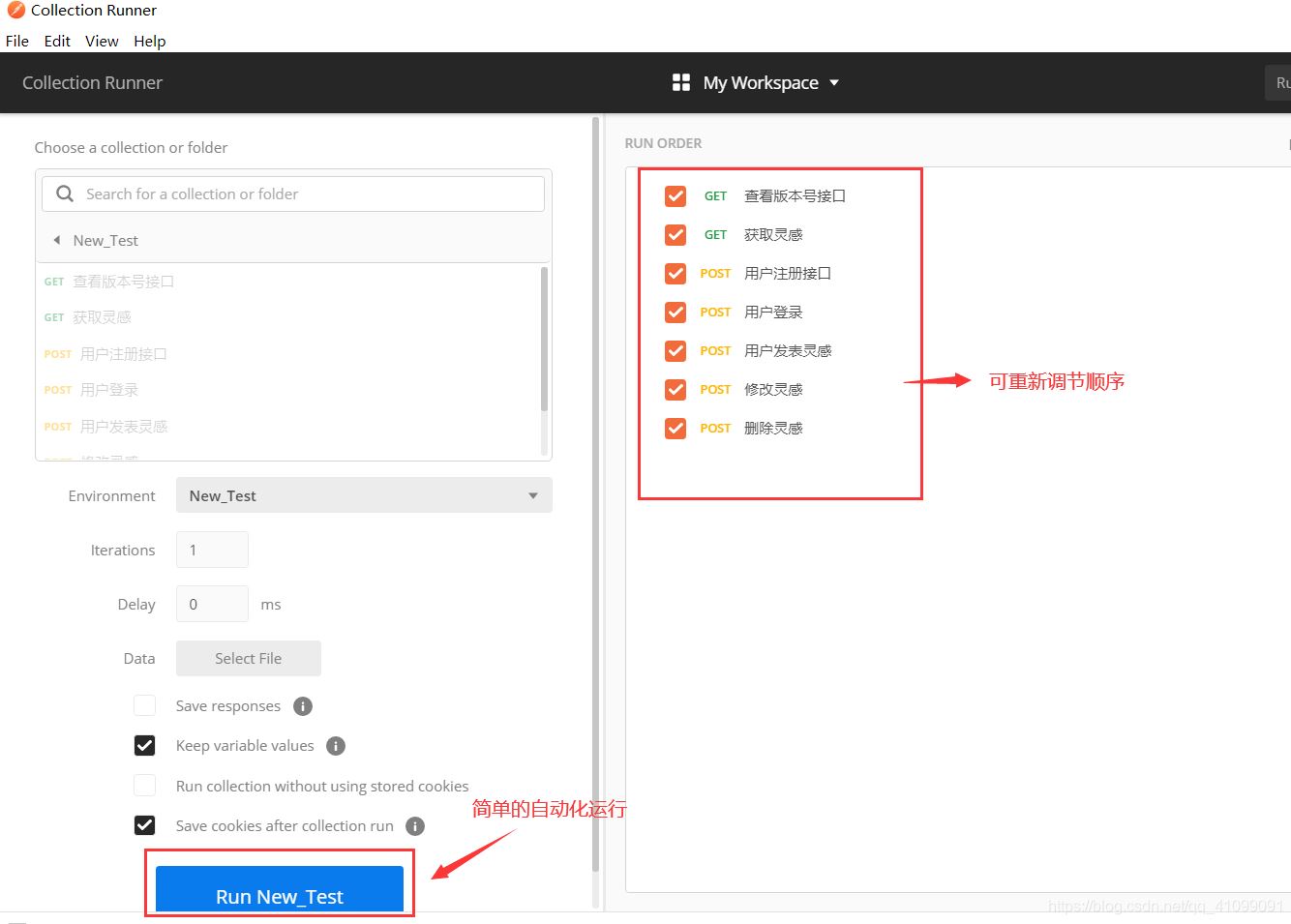Select 获取灵感 in collection list

102,317
